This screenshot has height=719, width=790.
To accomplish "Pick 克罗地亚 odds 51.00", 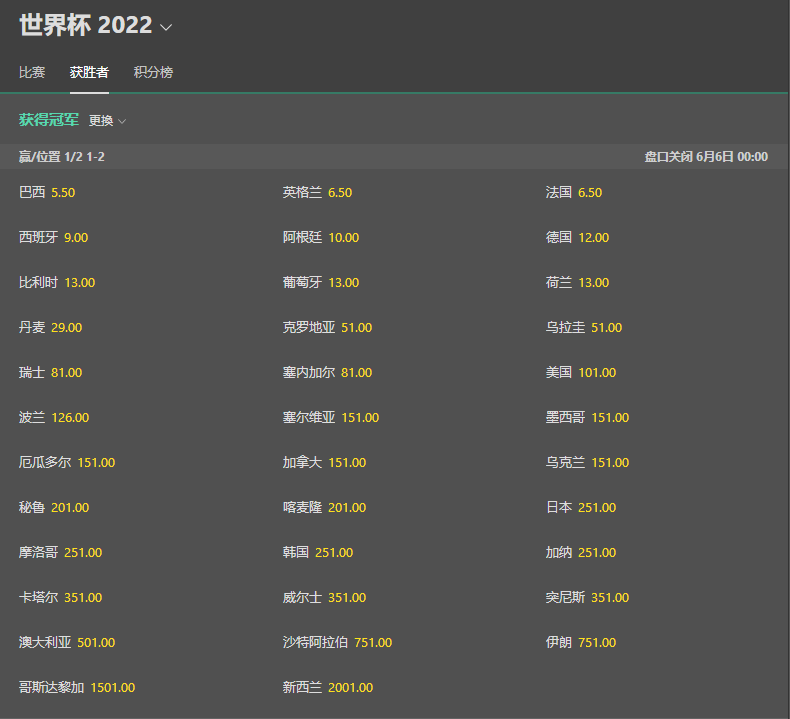I will (327, 328).
